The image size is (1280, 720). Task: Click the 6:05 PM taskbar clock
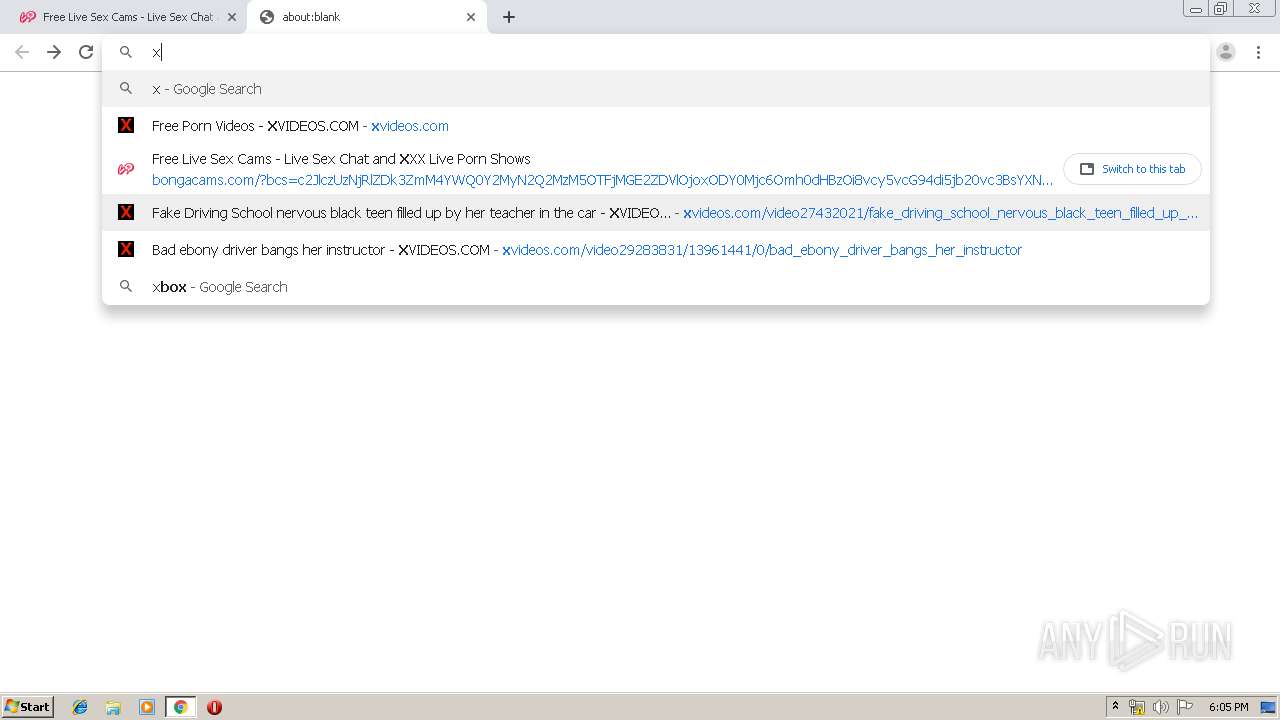tap(1228, 707)
